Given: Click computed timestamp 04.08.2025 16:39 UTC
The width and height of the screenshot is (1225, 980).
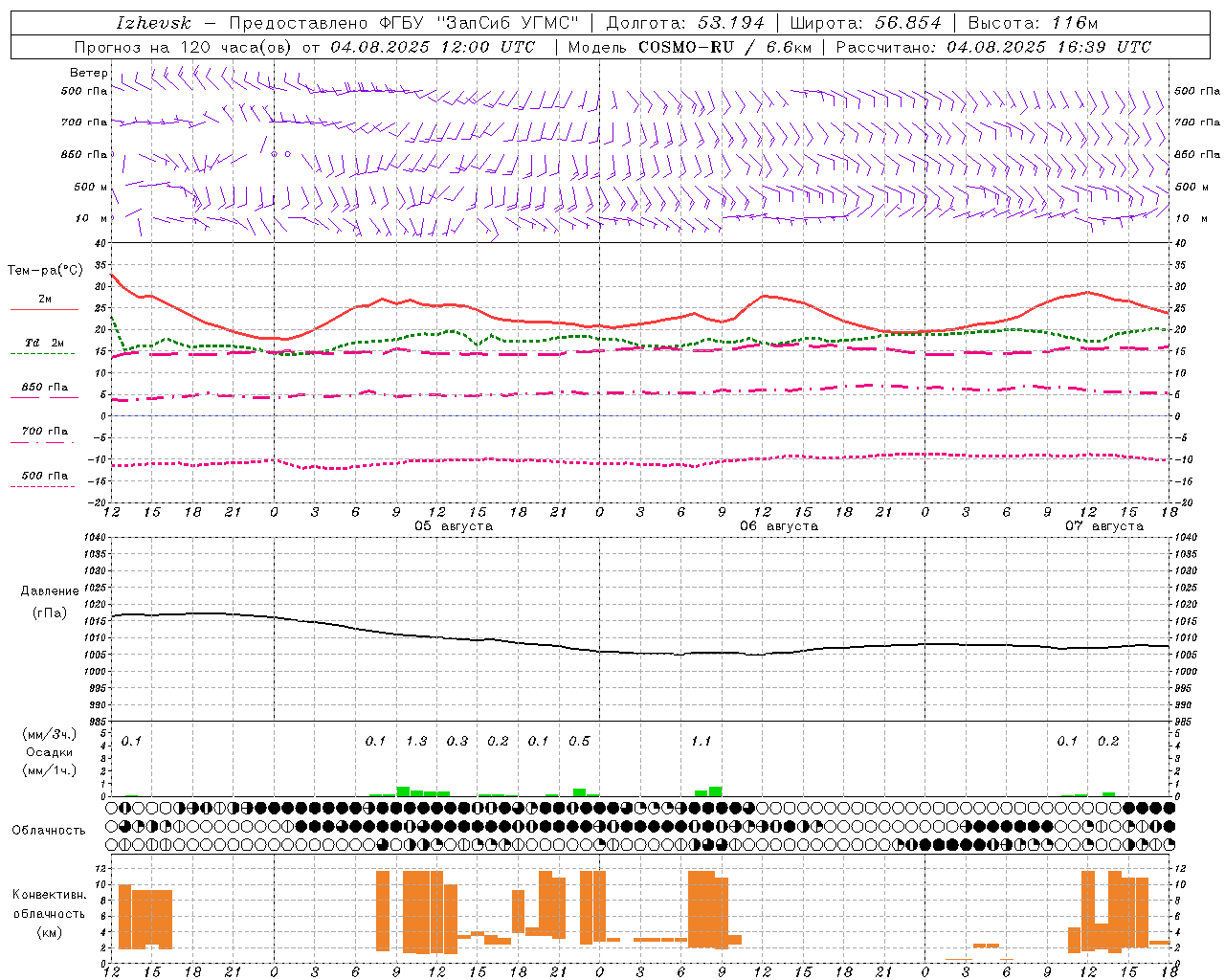Looking at the screenshot, I should (x=1049, y=47).
